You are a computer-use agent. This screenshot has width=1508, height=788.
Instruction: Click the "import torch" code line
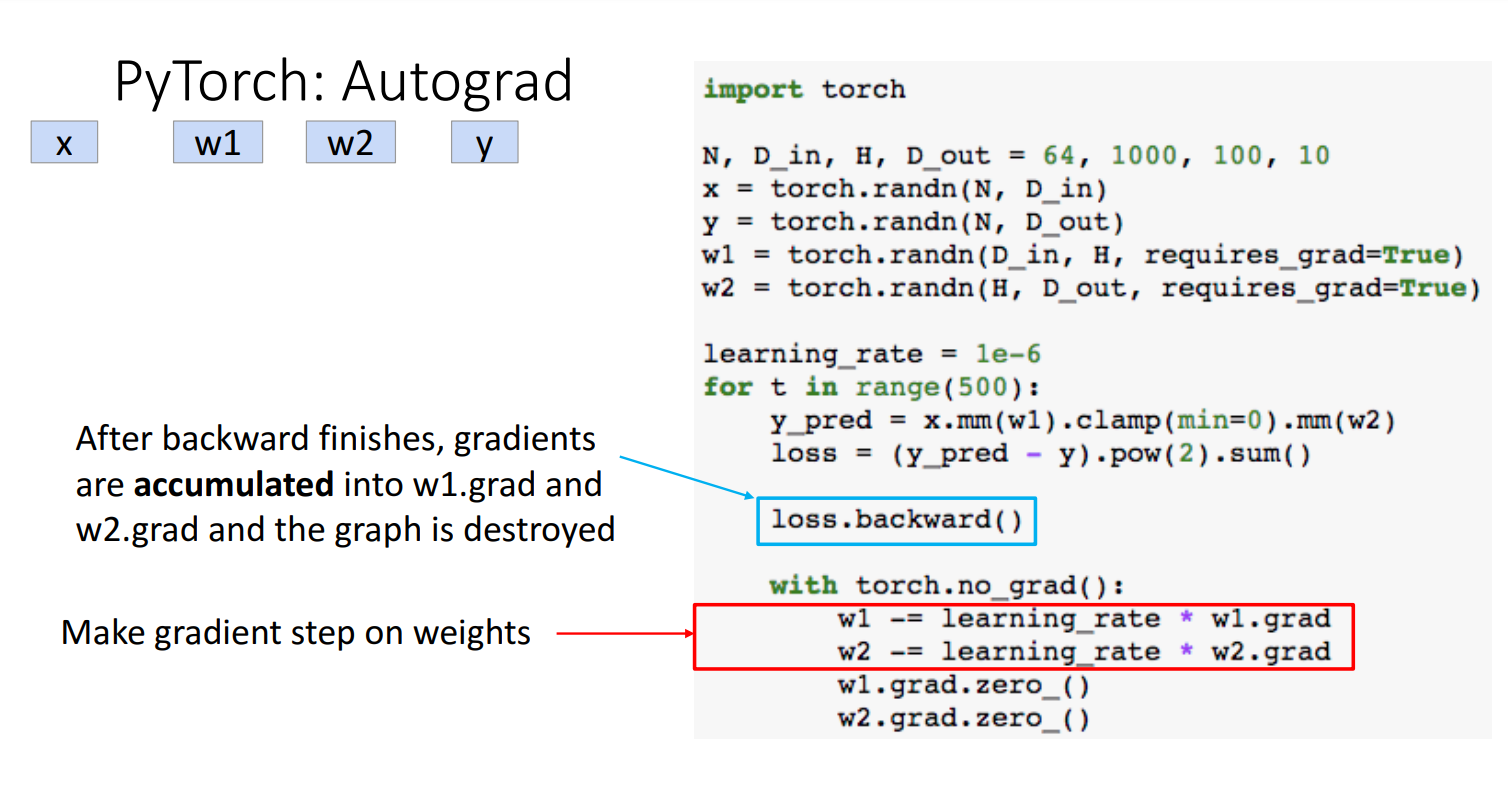[804, 89]
